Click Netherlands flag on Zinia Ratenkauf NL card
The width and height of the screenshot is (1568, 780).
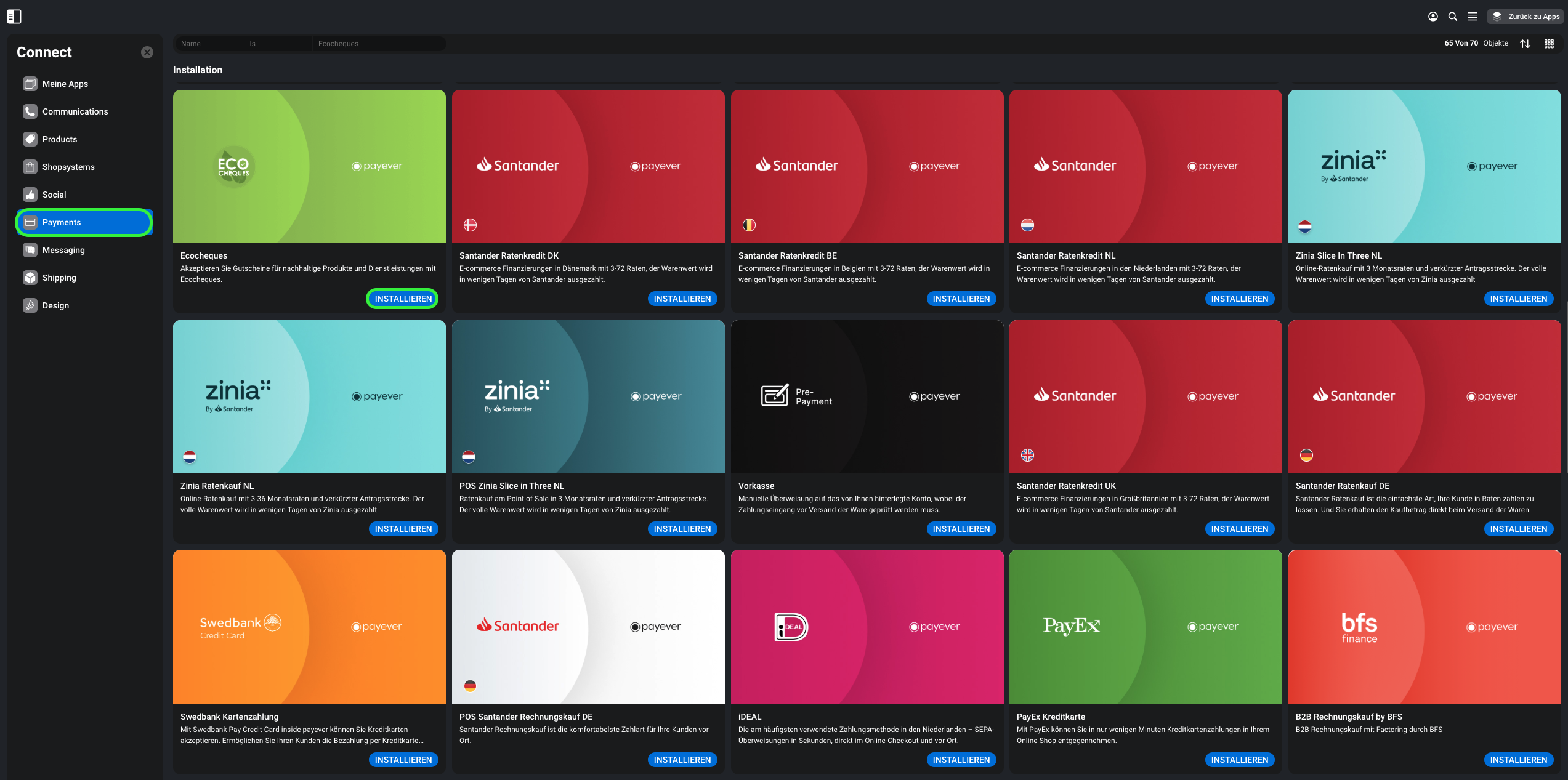(190, 457)
